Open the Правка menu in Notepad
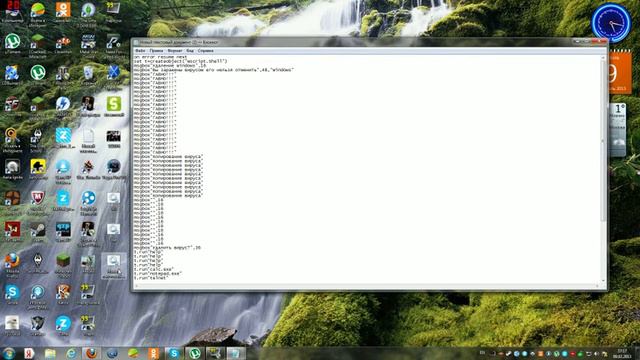Image resolution: width=640 pixels, height=360 pixels. [x=156, y=51]
